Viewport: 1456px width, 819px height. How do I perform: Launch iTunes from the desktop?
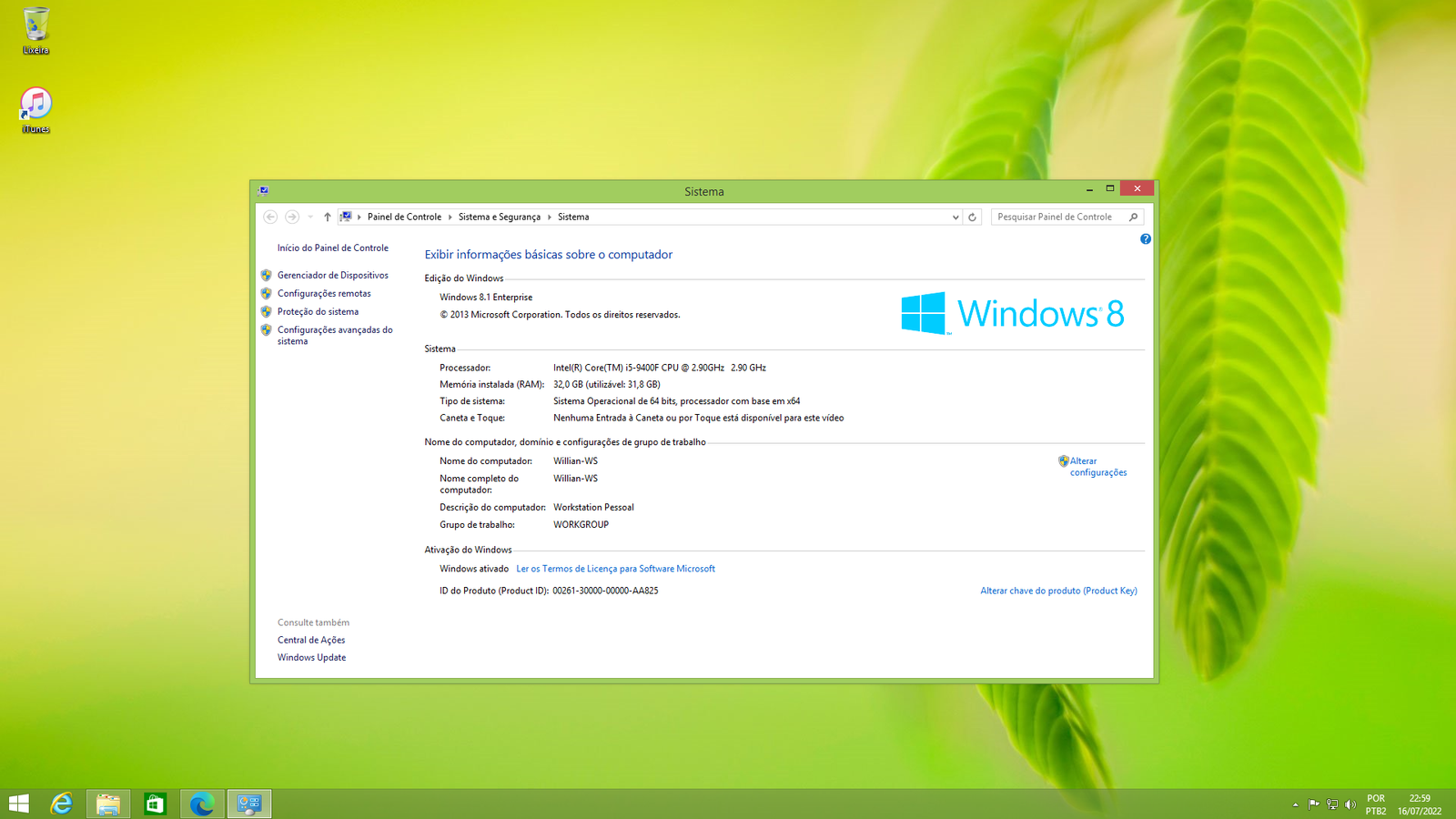35,102
